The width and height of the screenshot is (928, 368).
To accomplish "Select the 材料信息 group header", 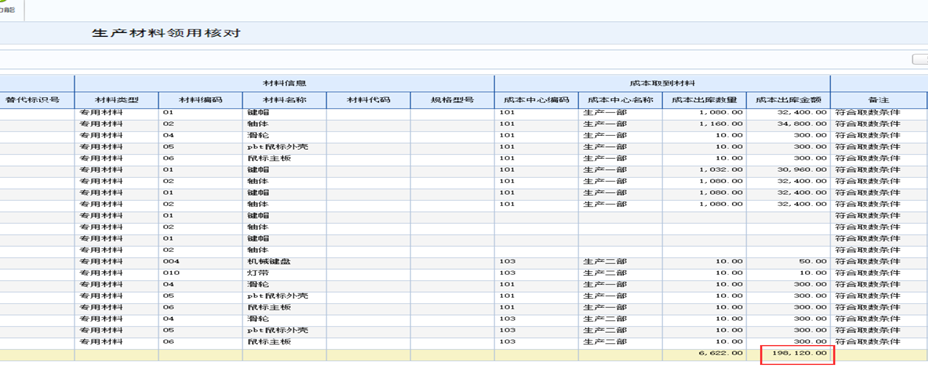I will [x=284, y=83].
